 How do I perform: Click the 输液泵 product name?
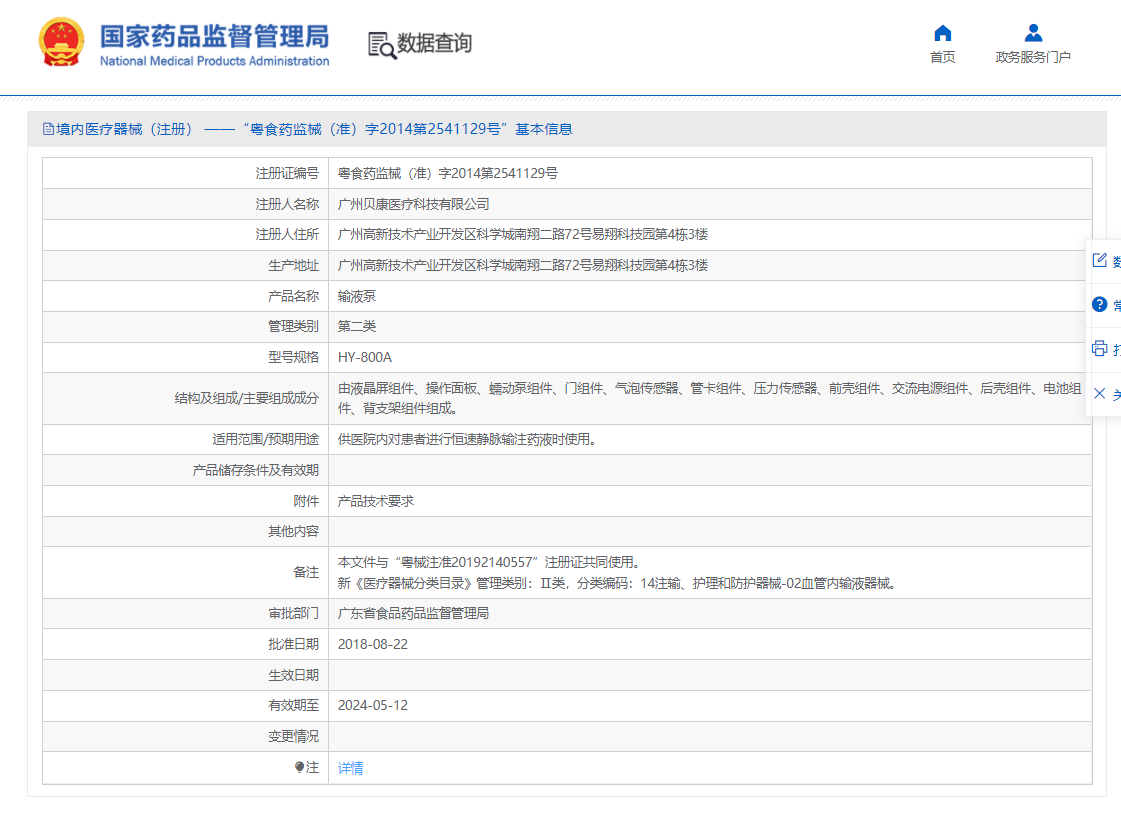pos(357,296)
